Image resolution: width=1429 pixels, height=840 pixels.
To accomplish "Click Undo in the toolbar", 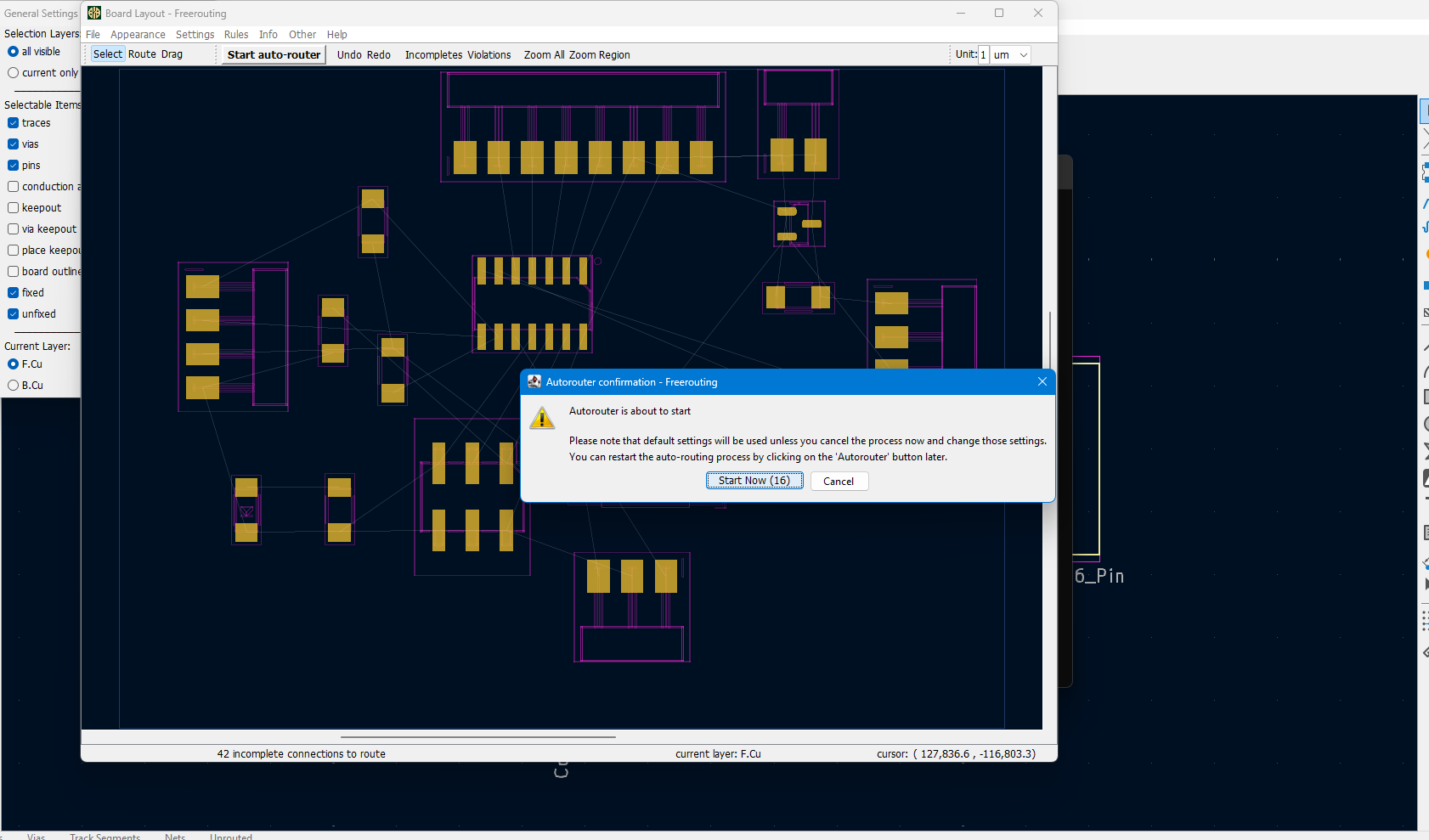I will tap(349, 54).
